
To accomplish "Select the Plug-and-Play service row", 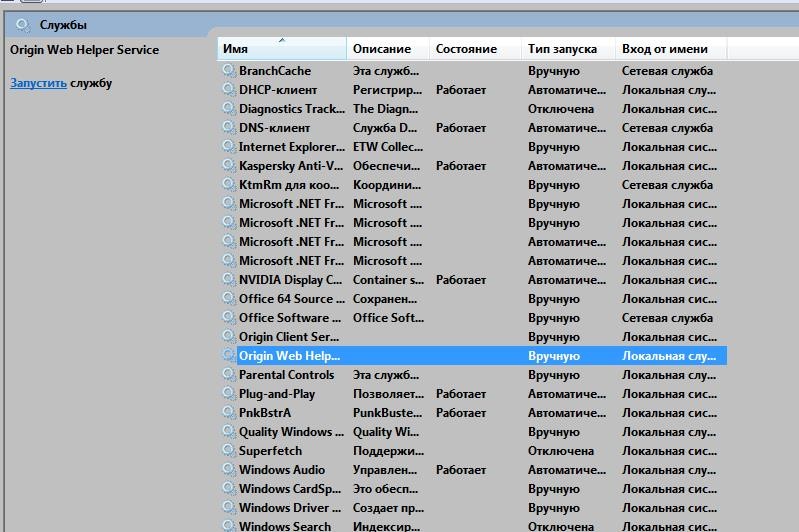I will [x=277, y=394].
